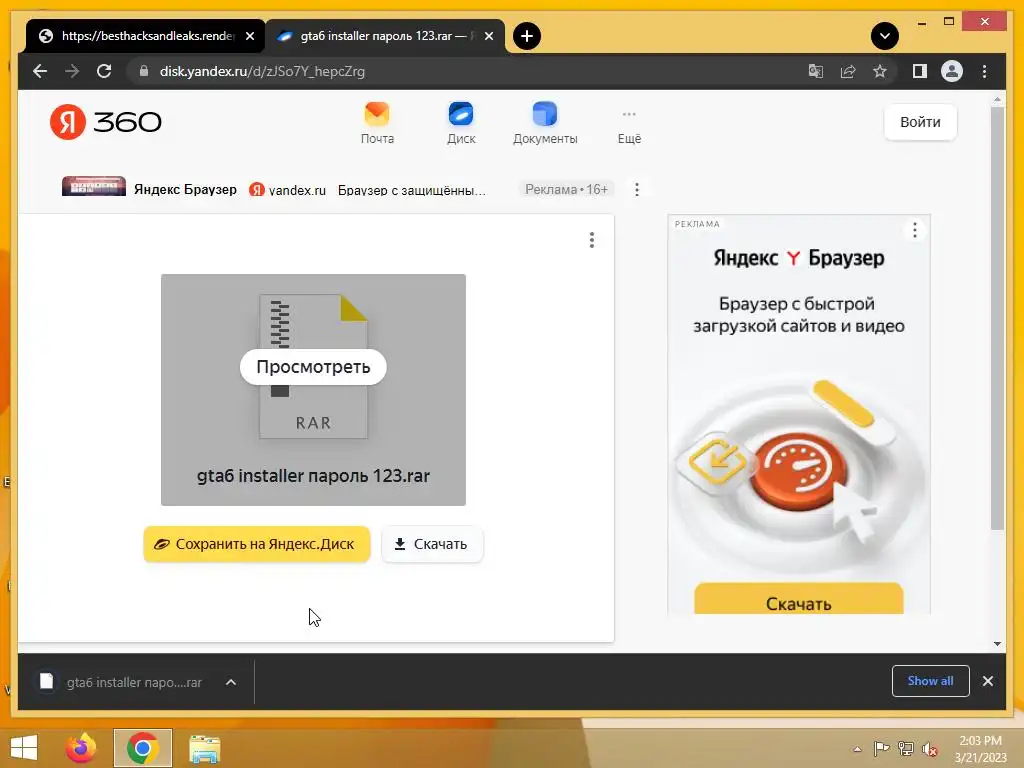The image size is (1024, 768).
Task: Download the file with the Скачать button
Action: (432, 544)
